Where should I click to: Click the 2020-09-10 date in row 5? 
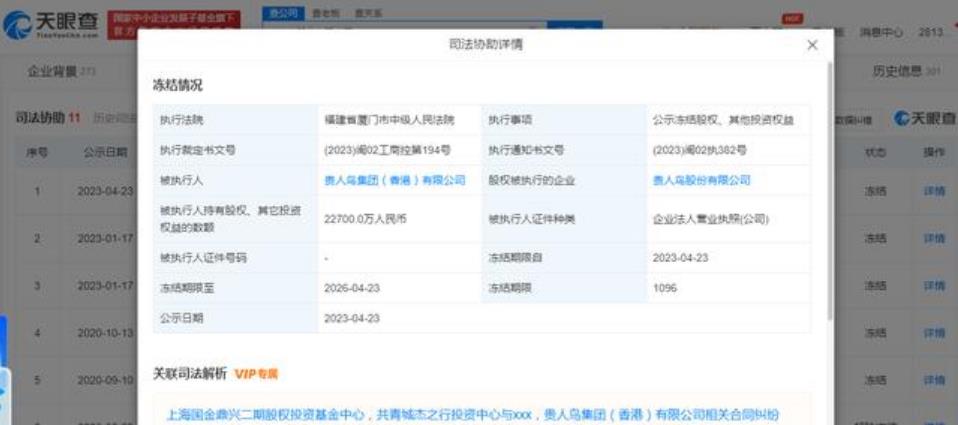(106, 380)
